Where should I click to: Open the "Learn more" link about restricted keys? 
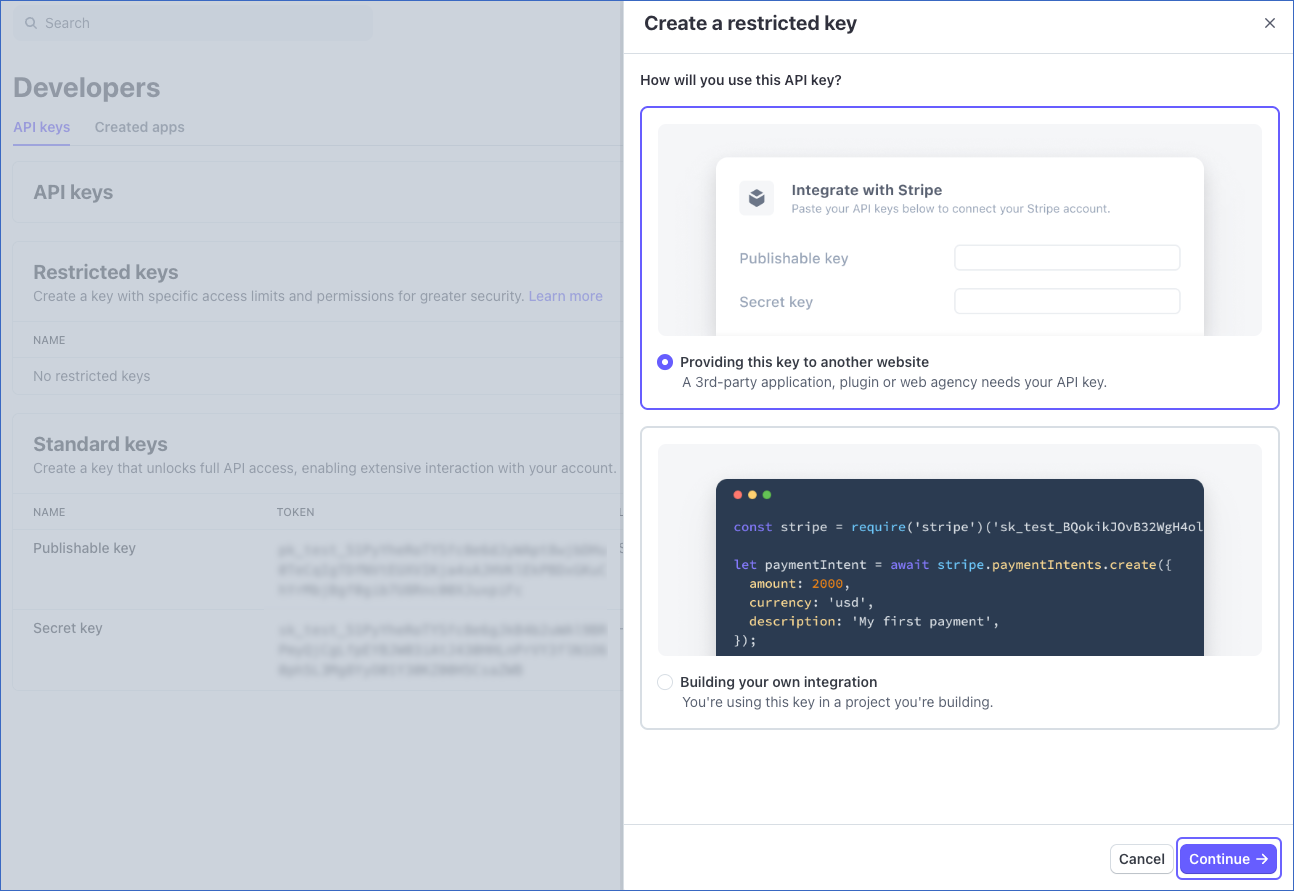[565, 296]
